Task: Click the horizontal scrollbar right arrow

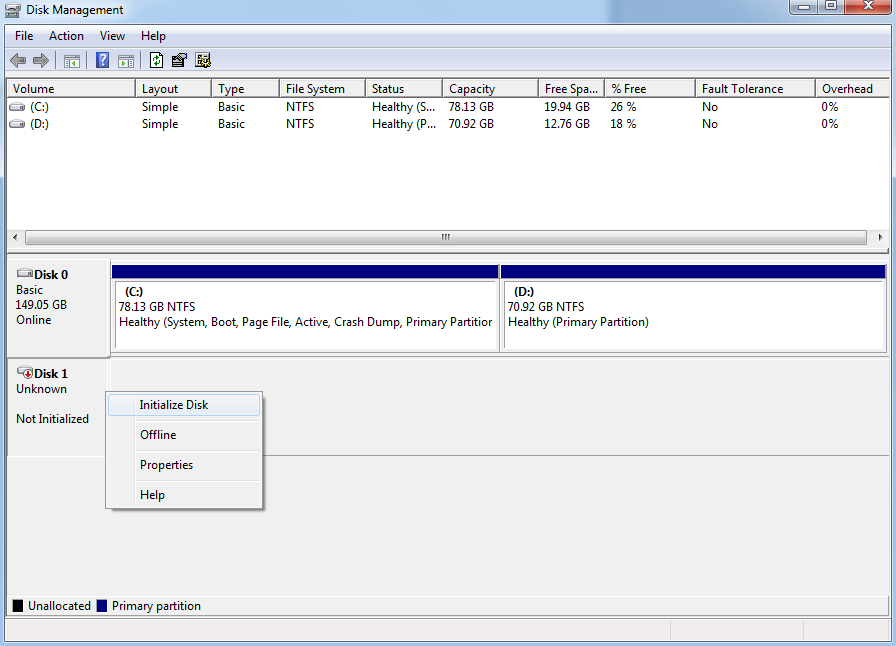Action: (880, 237)
